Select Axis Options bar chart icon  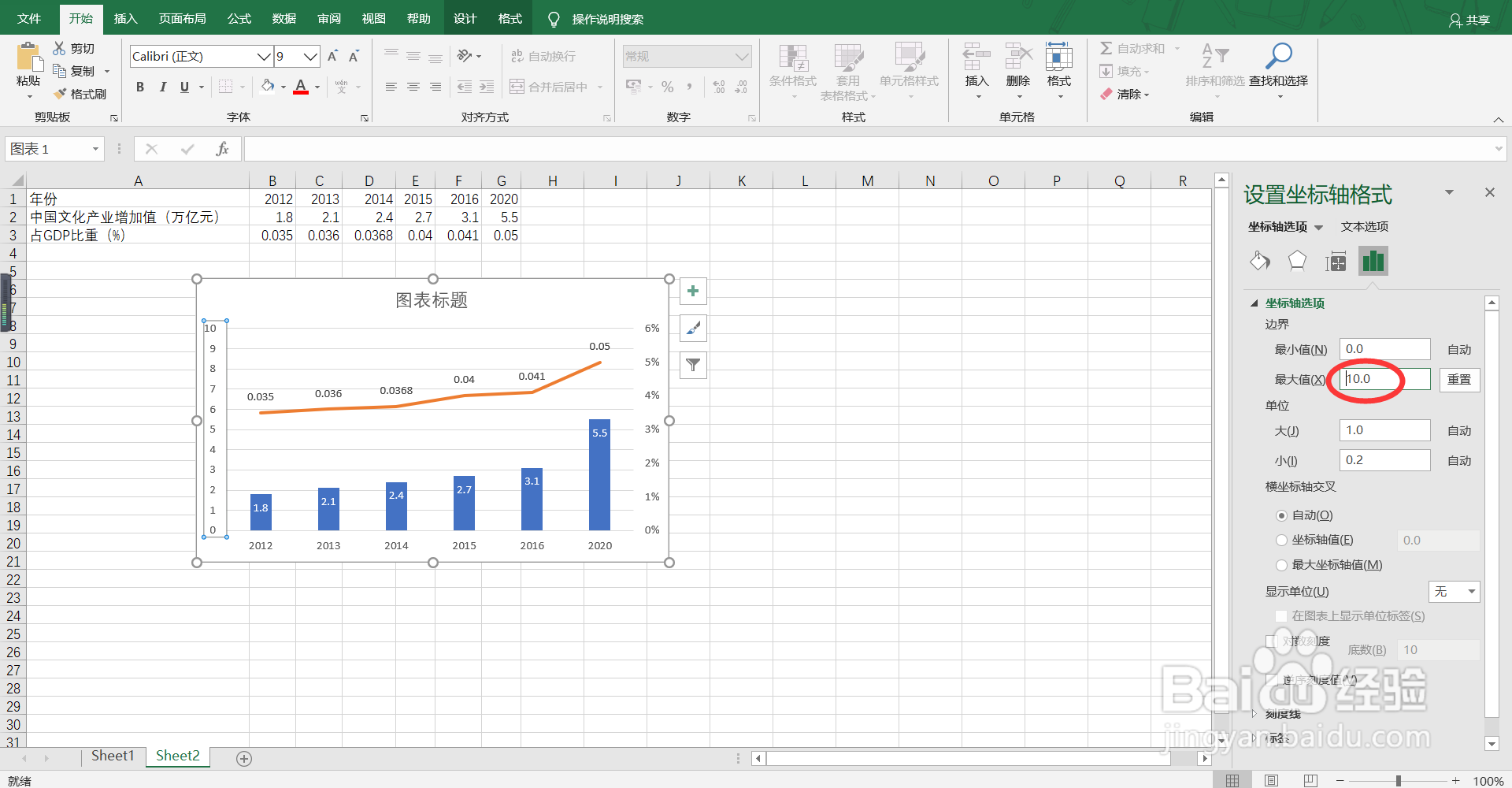(1373, 261)
